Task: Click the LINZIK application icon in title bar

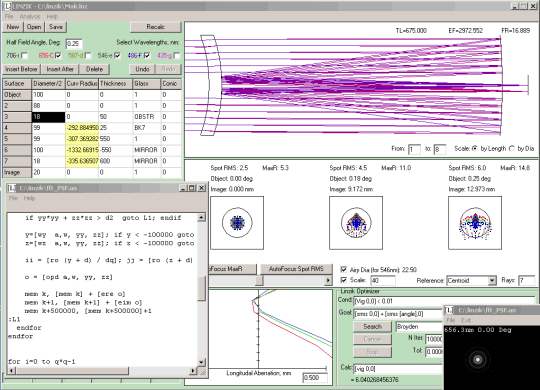Action: pyautogui.click(x=7, y=6)
